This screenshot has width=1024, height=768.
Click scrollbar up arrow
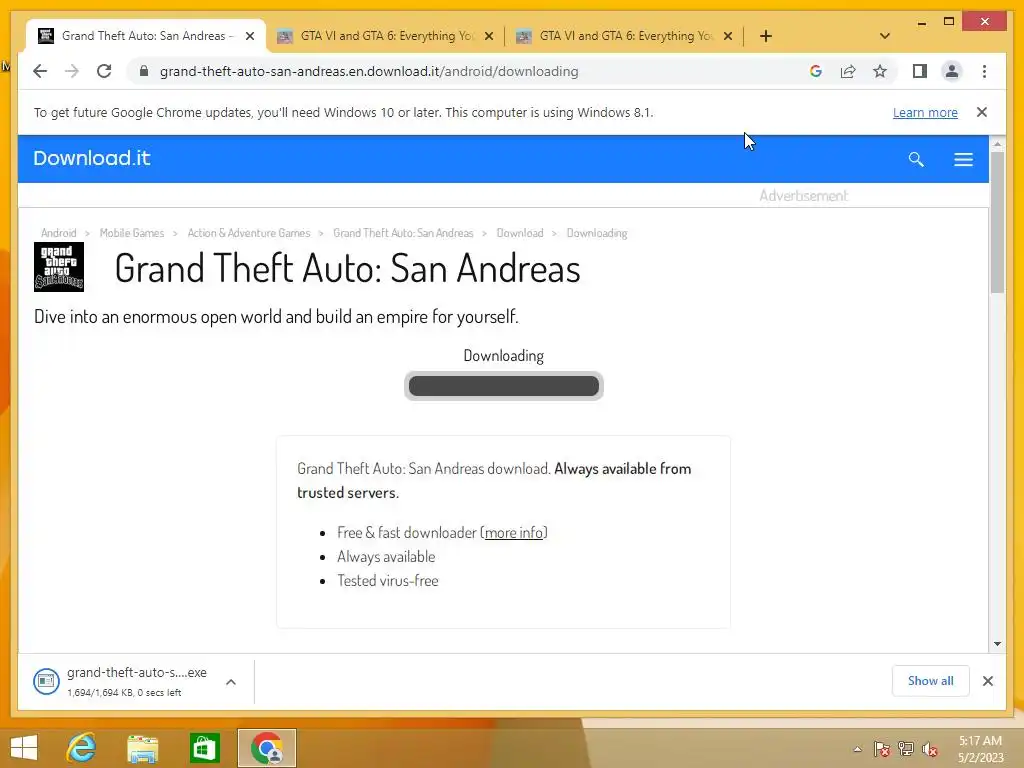(x=997, y=143)
